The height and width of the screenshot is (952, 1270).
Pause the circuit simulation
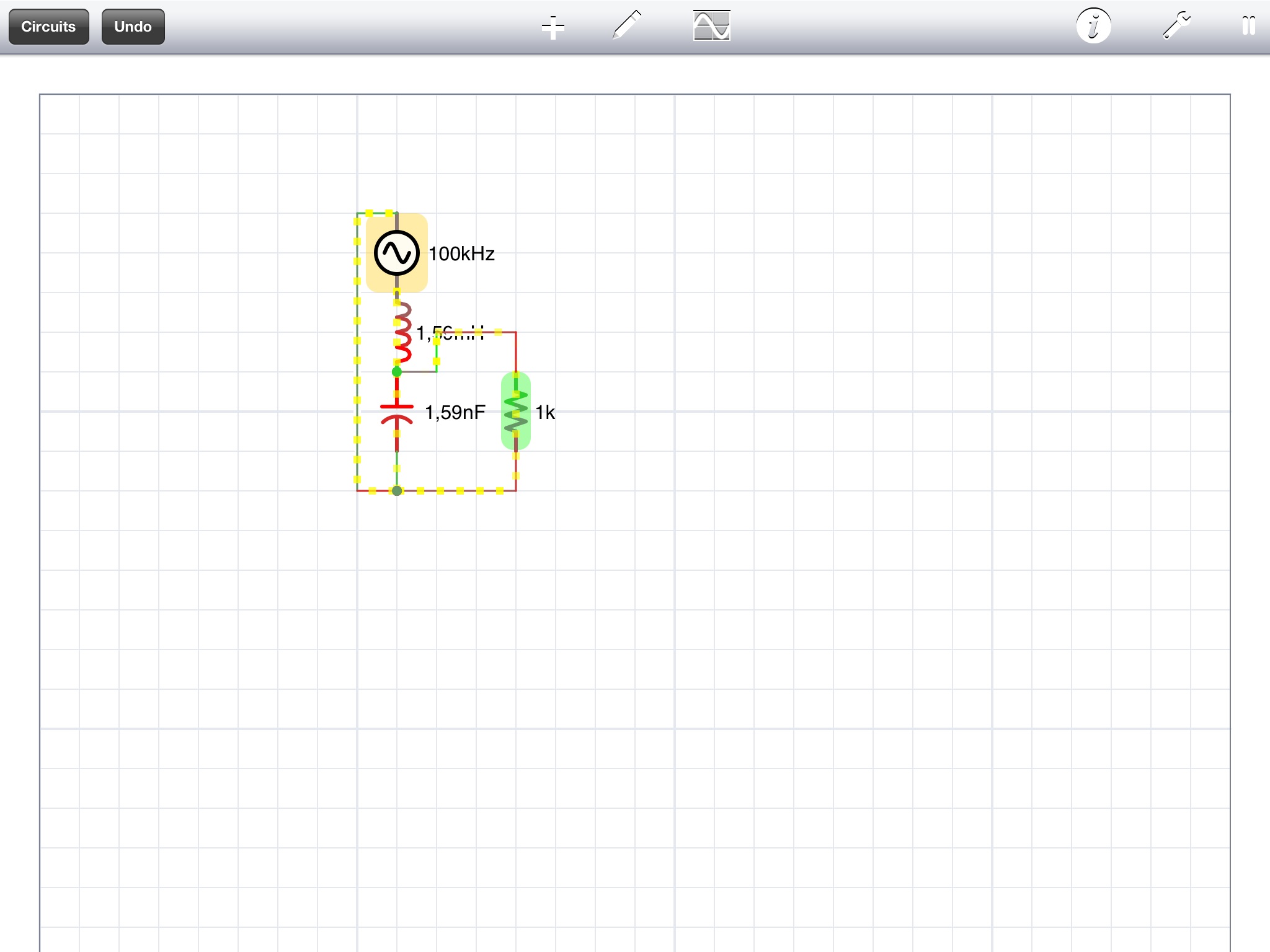pos(1248,26)
